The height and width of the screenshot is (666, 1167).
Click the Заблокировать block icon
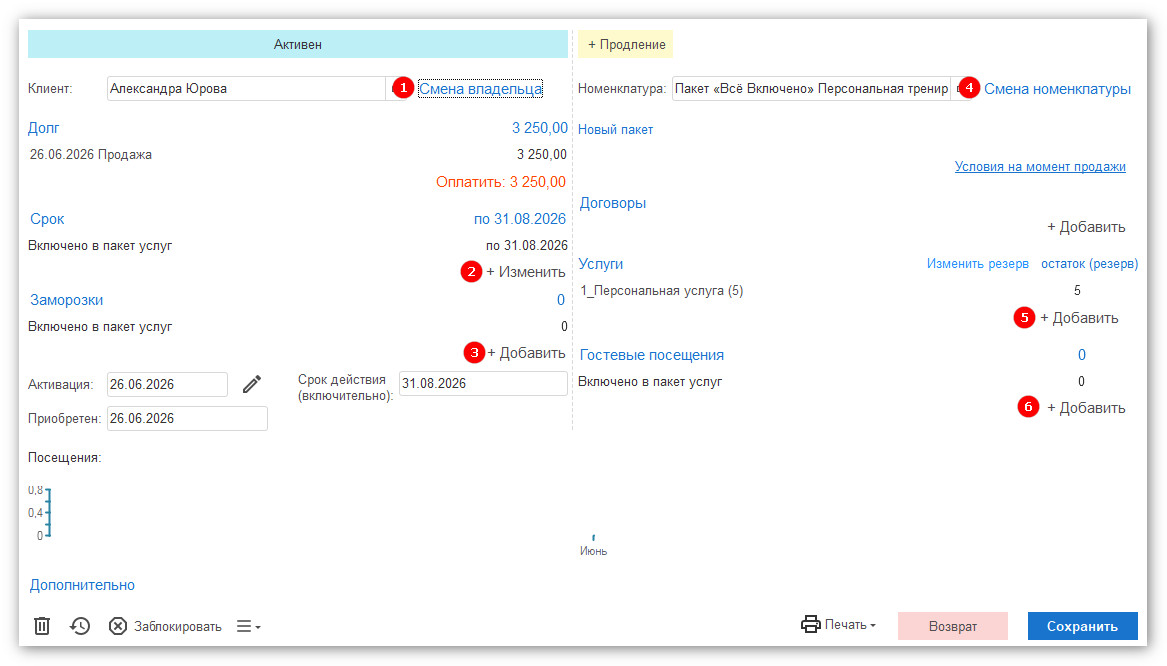pyautogui.click(x=118, y=626)
